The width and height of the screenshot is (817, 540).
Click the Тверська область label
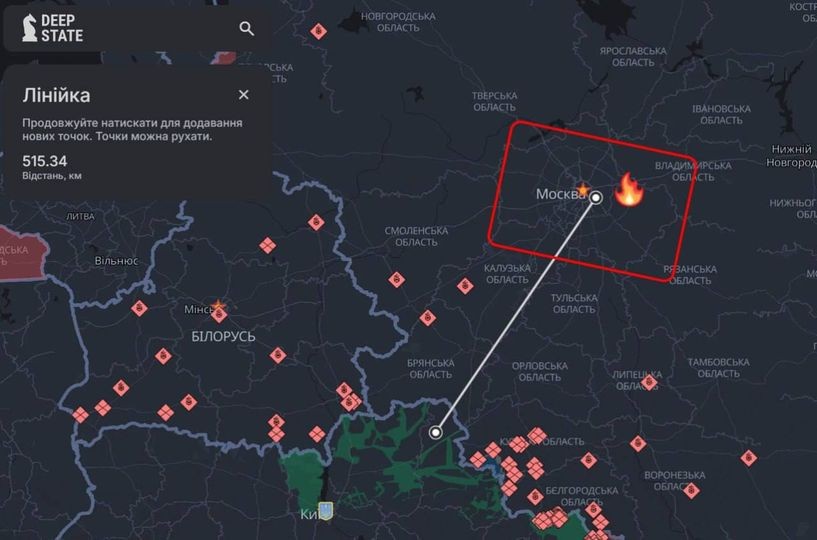pyautogui.click(x=494, y=102)
